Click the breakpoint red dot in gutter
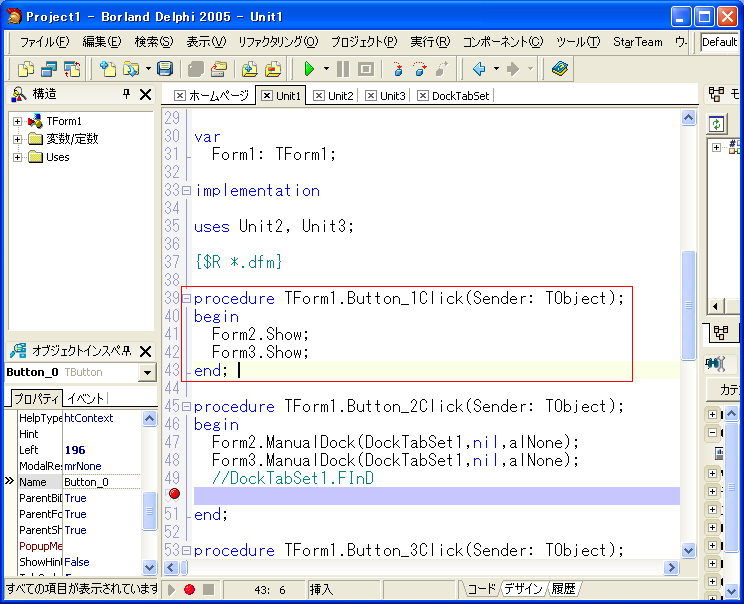This screenshot has width=744, height=604. 174,494
